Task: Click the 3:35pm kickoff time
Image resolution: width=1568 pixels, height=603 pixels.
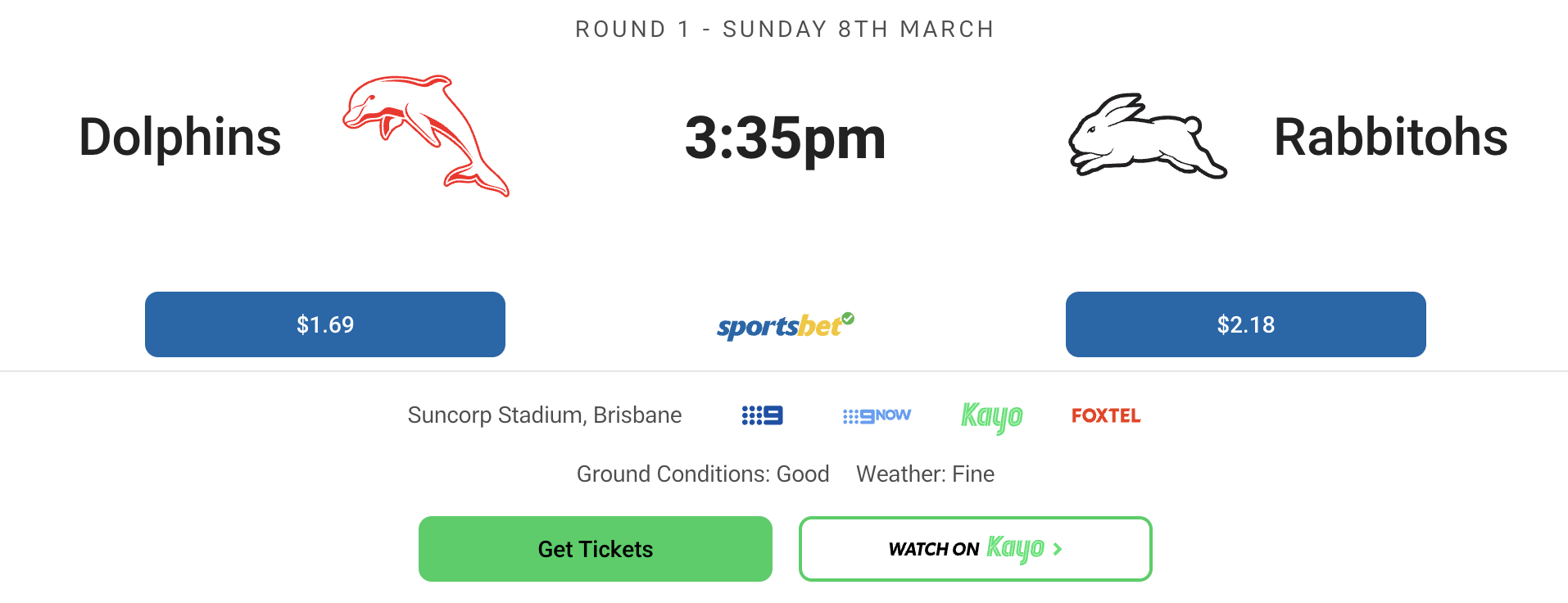Action: tap(785, 138)
